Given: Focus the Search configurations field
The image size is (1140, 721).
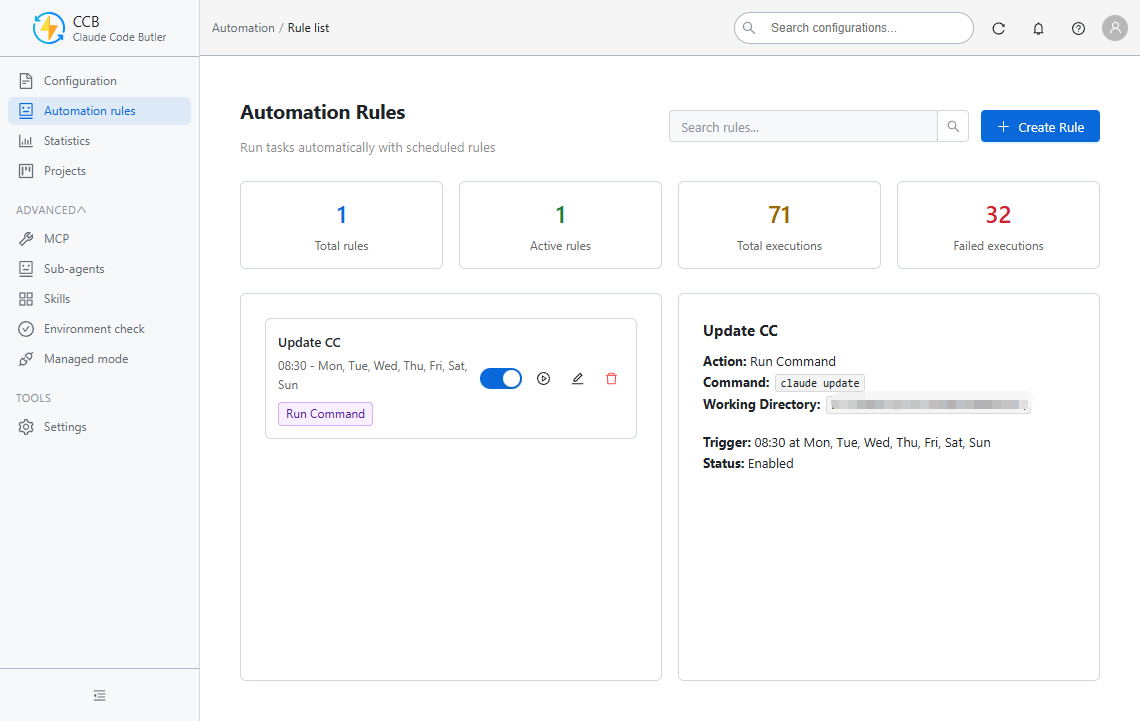Looking at the screenshot, I should click(x=854, y=28).
